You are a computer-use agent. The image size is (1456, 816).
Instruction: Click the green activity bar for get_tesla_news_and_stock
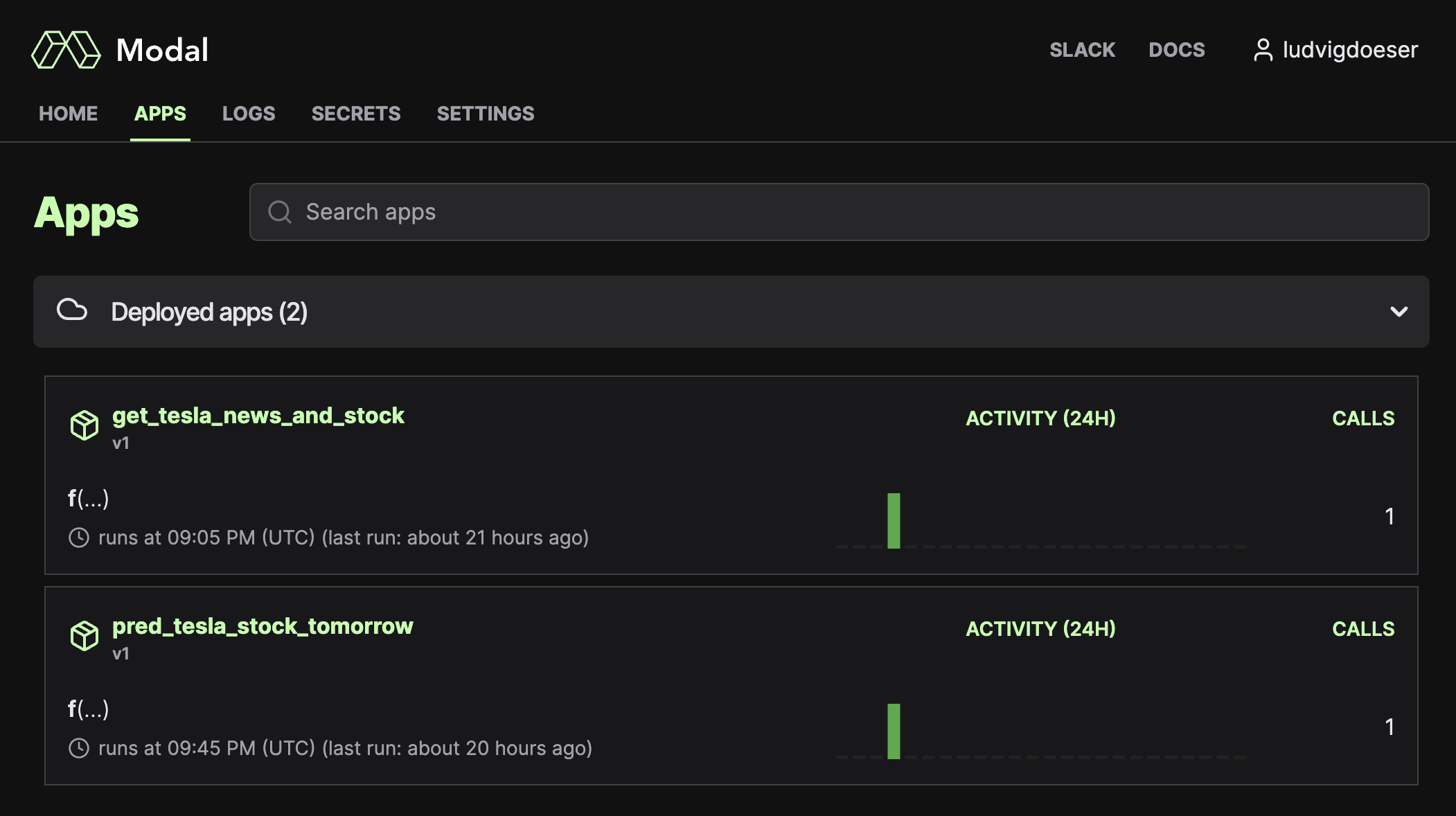[894, 521]
